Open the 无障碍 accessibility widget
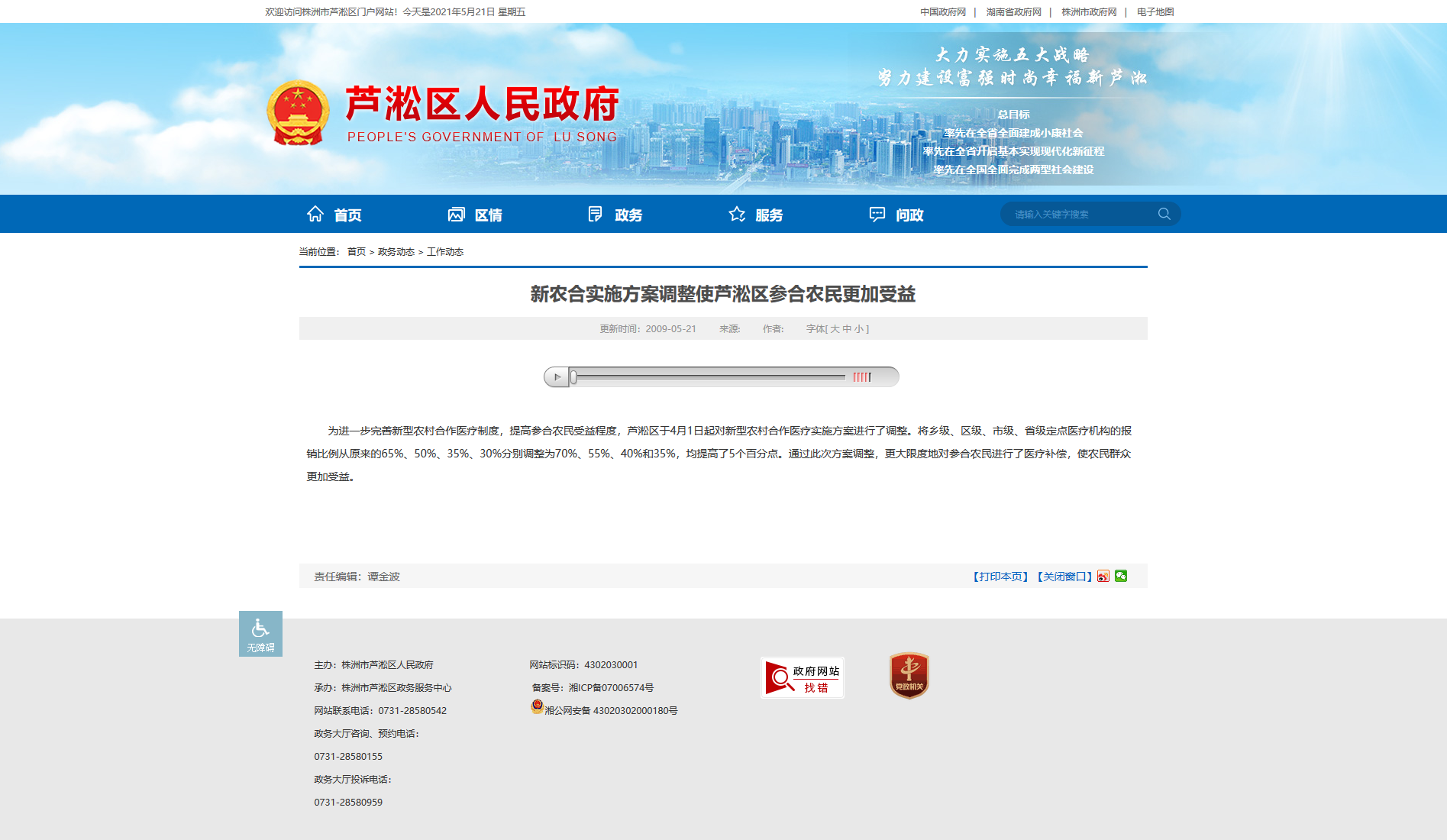 point(260,634)
